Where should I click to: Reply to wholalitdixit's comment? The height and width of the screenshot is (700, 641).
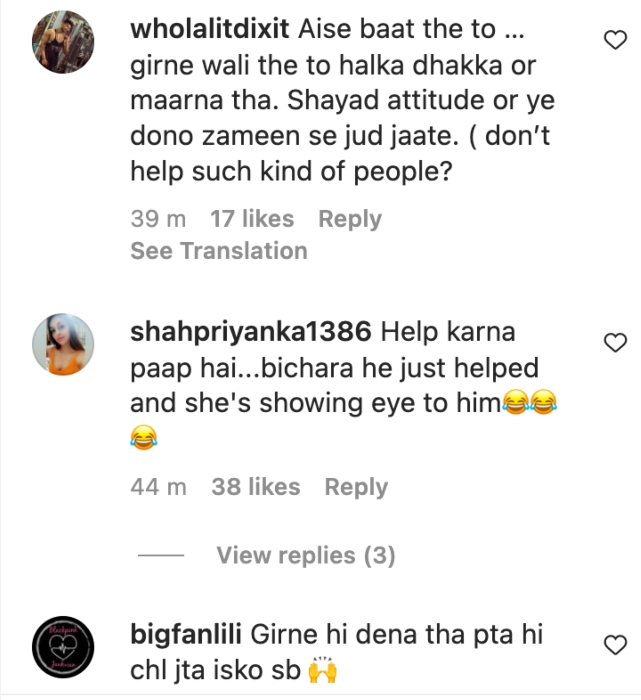coord(350,219)
